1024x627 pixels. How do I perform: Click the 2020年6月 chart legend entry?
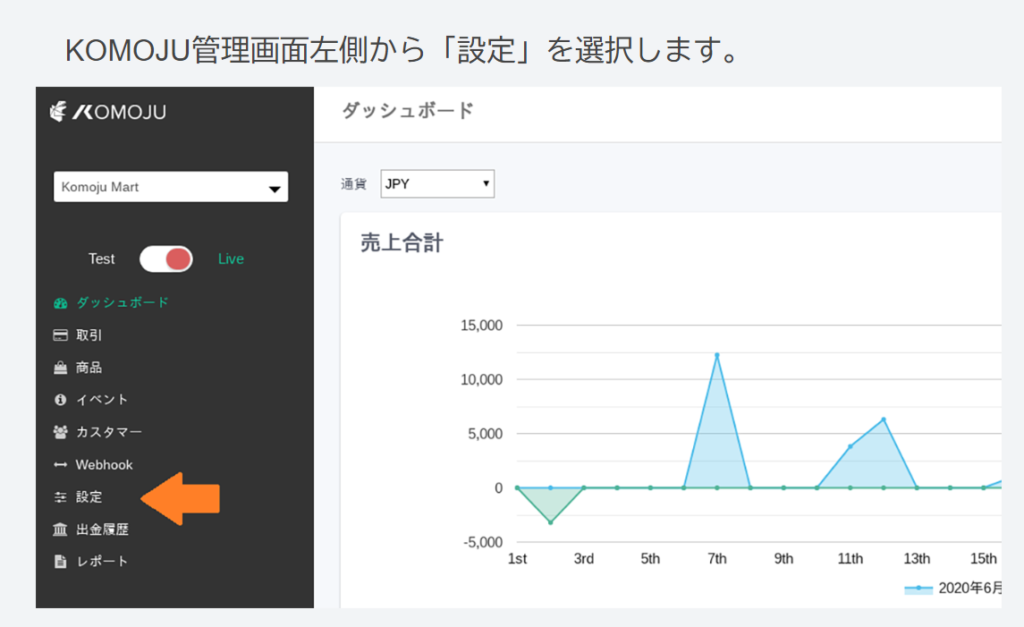(953, 588)
